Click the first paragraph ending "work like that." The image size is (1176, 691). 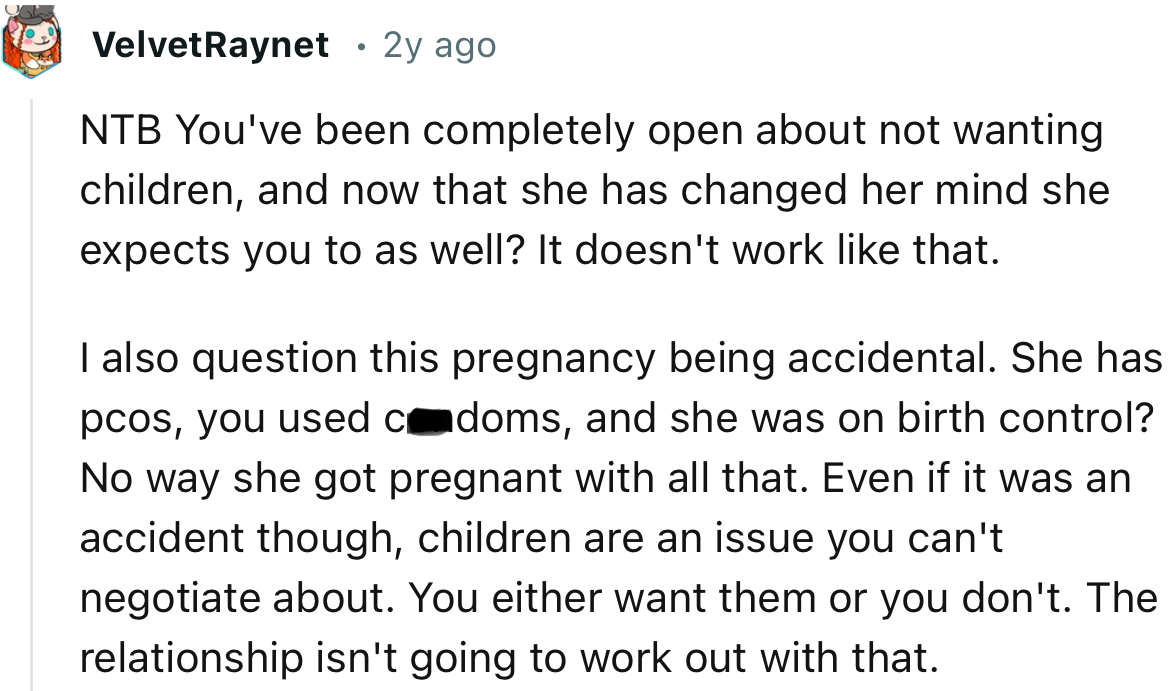[x=595, y=190]
